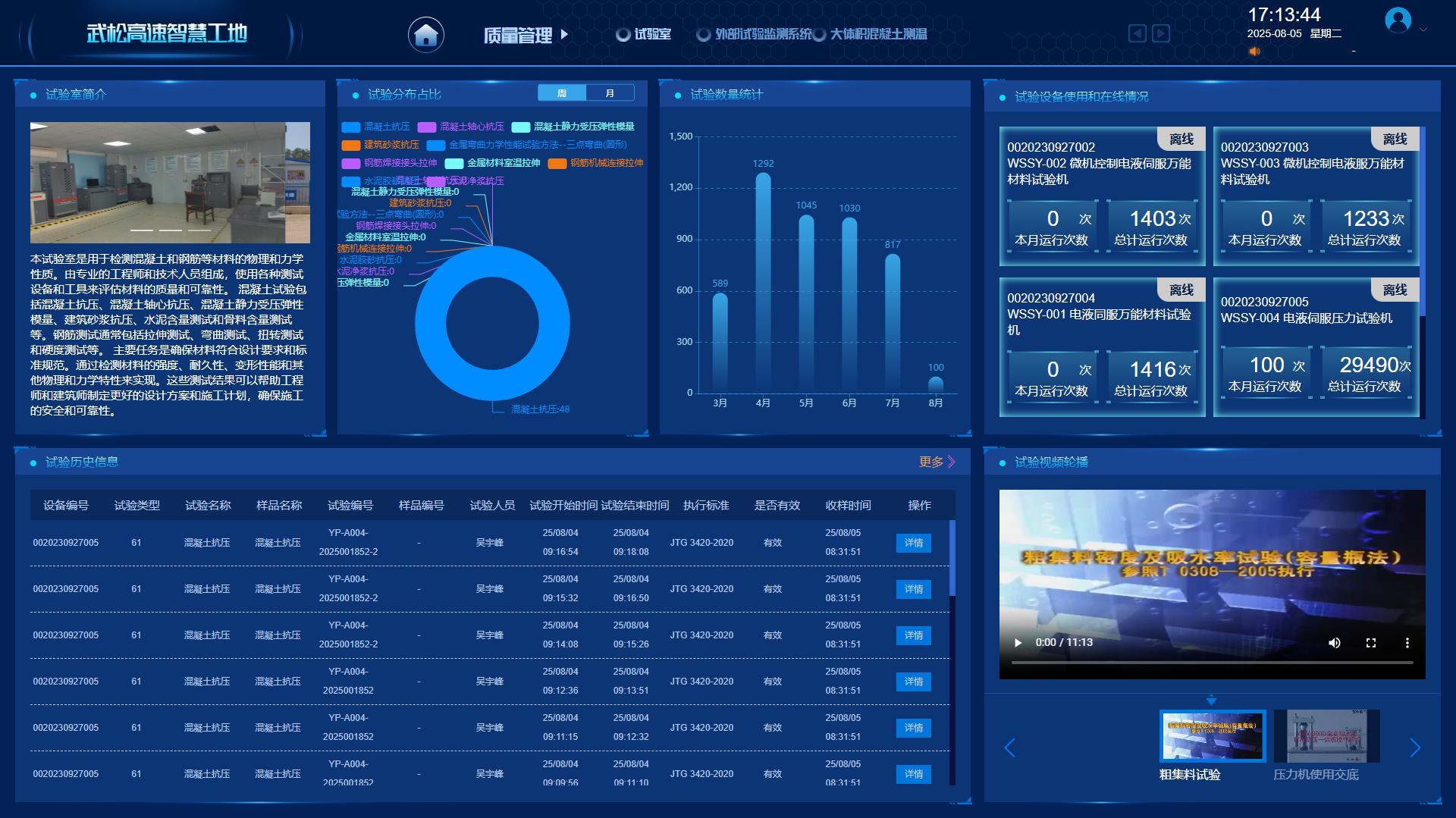The image size is (1456, 818).
Task: Select the 大体积混凝土测温 radio option
Action: click(x=819, y=35)
